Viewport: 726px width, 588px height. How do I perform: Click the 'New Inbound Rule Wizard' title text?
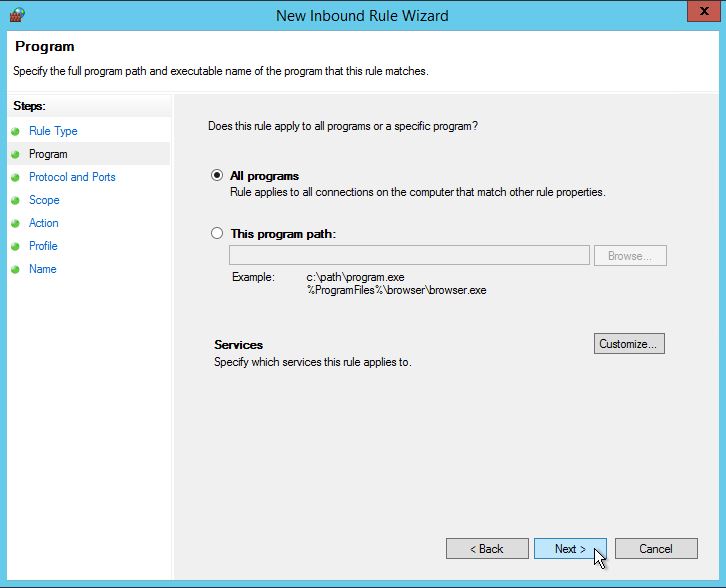click(362, 16)
